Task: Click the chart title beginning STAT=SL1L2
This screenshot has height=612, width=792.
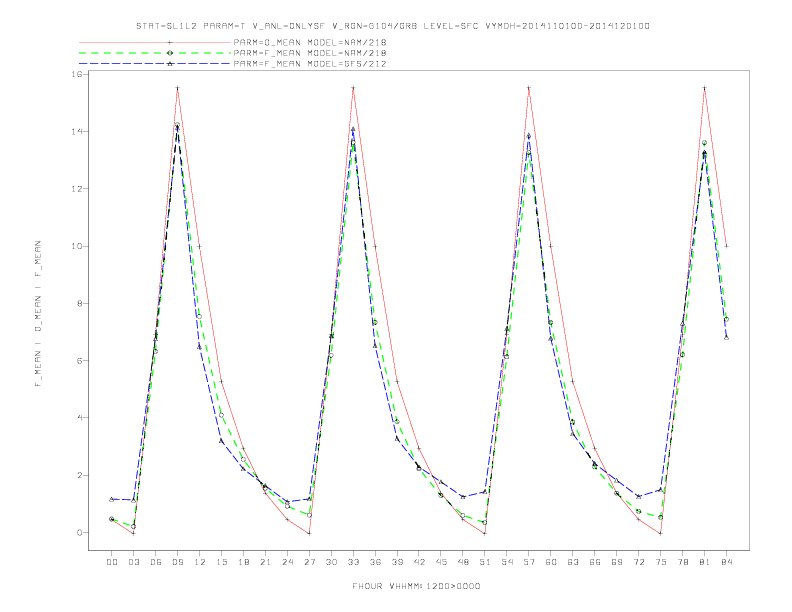Action: point(393,26)
